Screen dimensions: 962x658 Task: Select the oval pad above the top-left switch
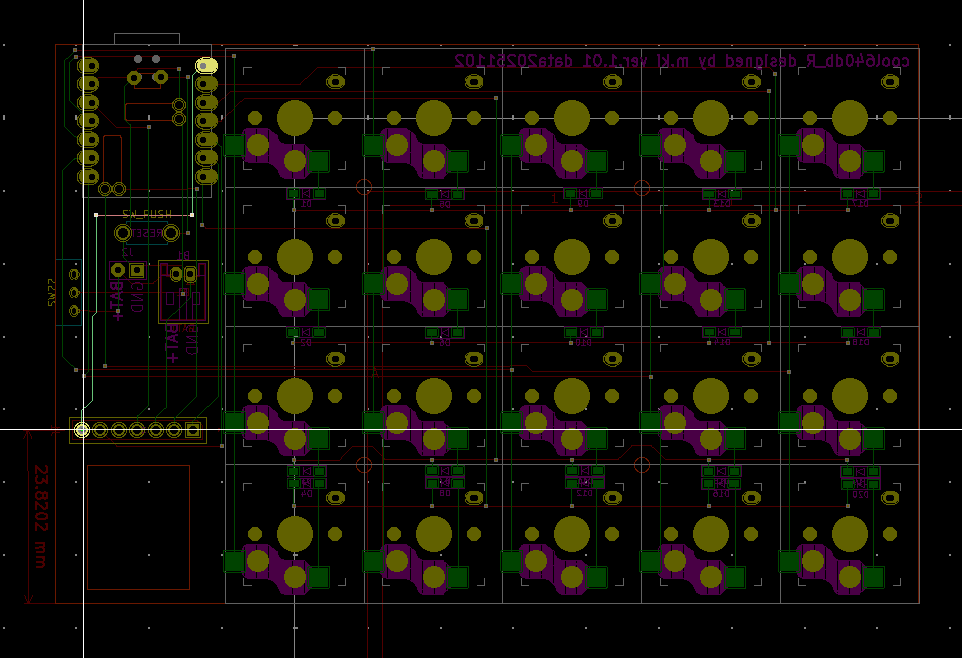coord(336,82)
